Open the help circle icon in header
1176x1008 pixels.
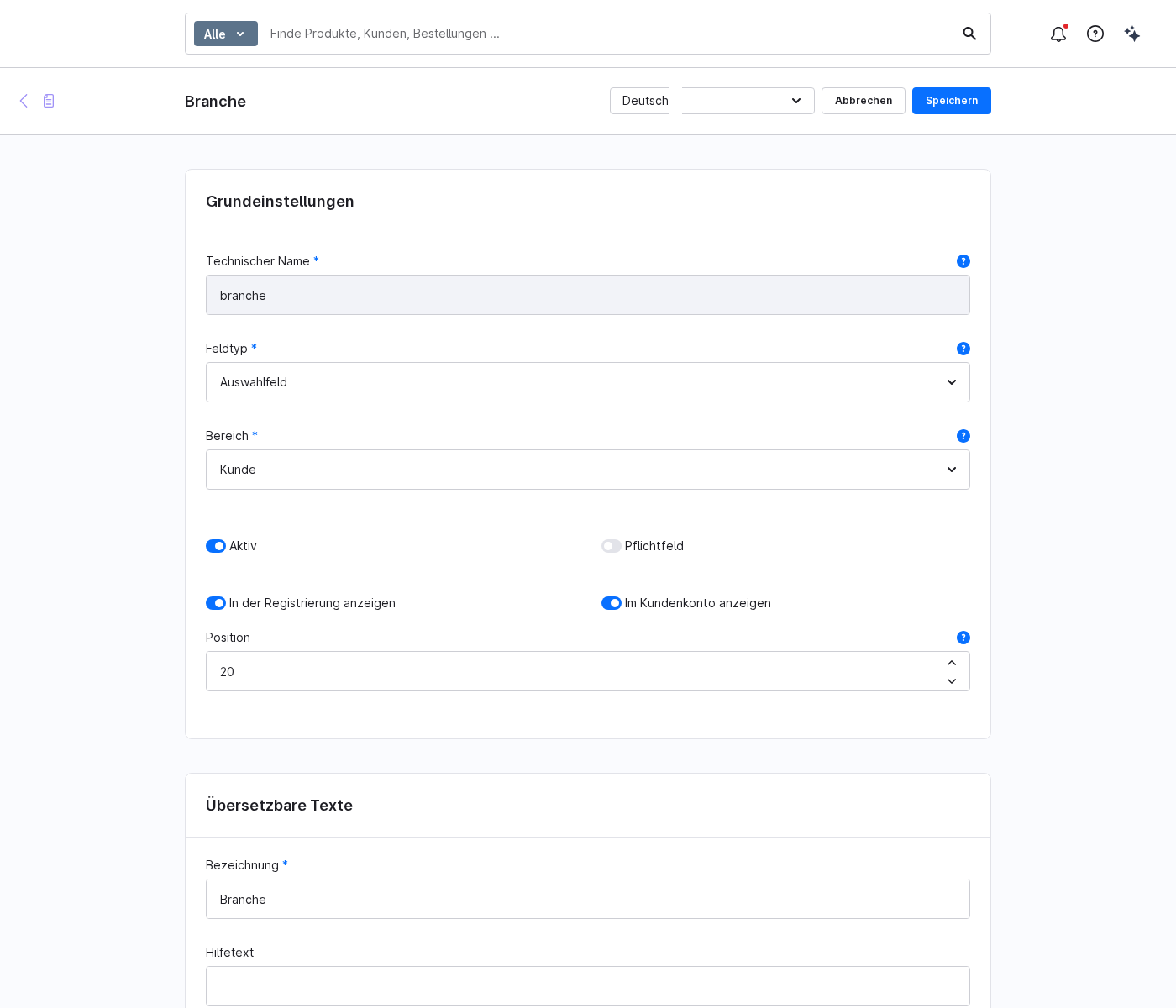coord(1095,34)
